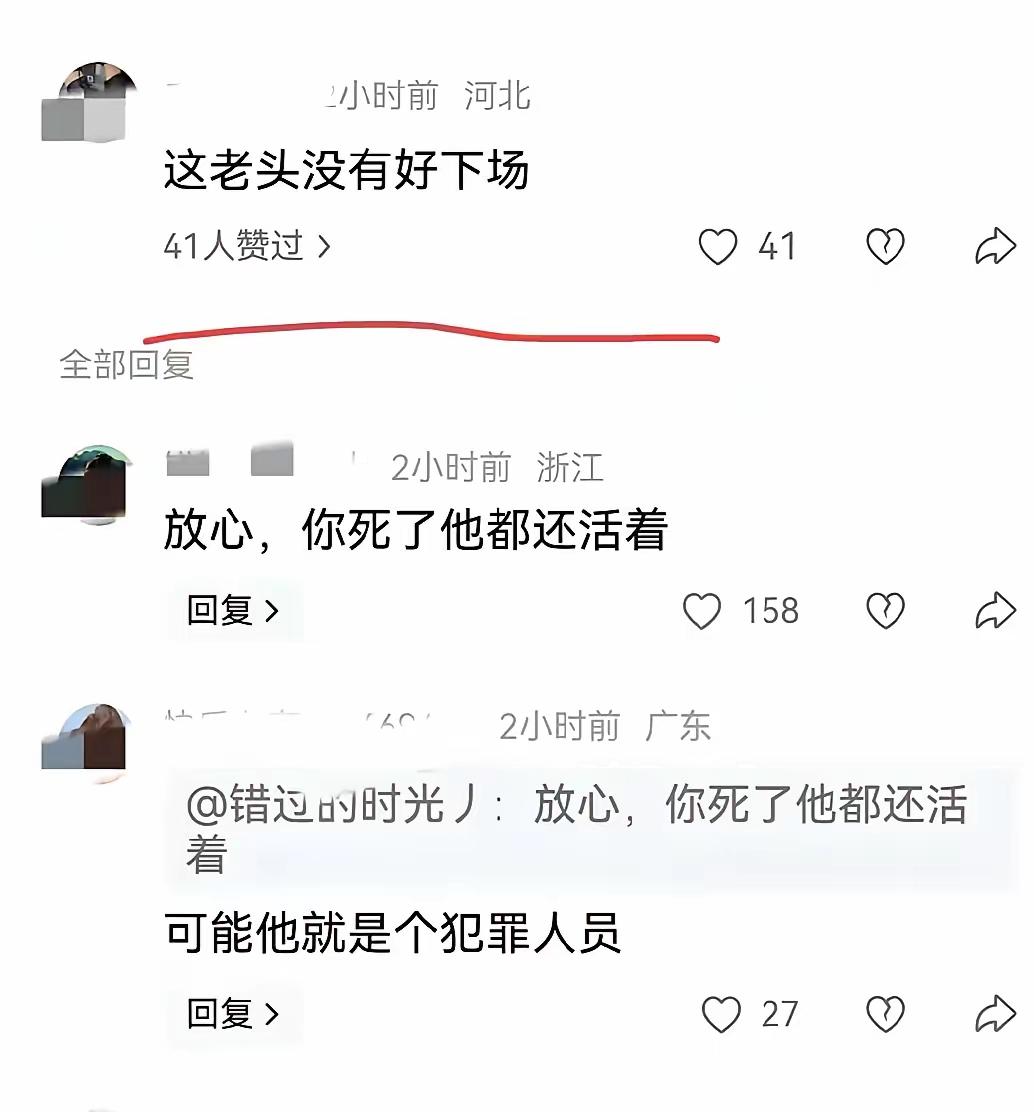Screen dimensions: 1034x1112
Task: Share the comment '这老头没有好下场'
Action: click(996, 246)
